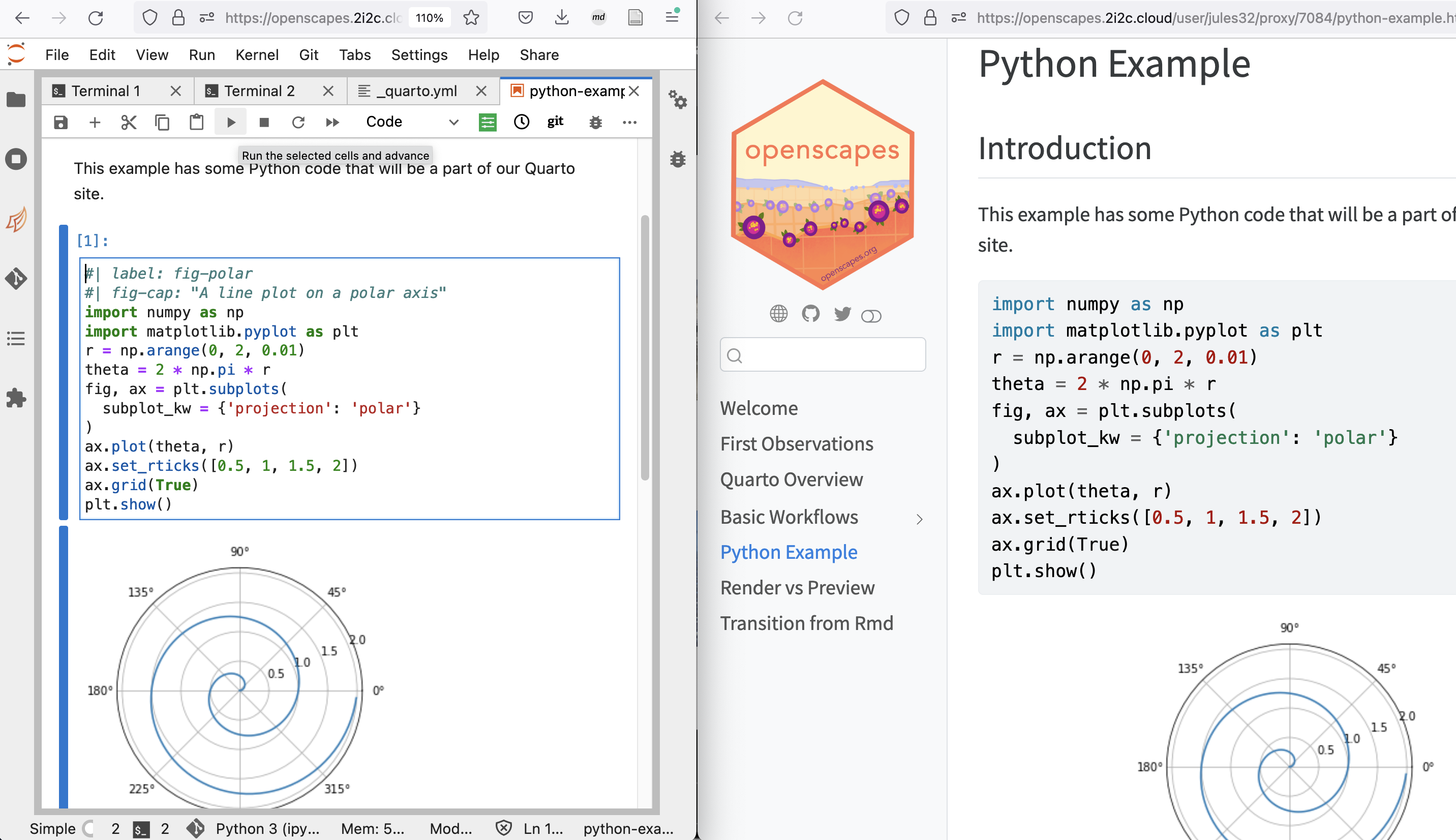Toggle the dark mode switch in site sidebar

coord(871,316)
